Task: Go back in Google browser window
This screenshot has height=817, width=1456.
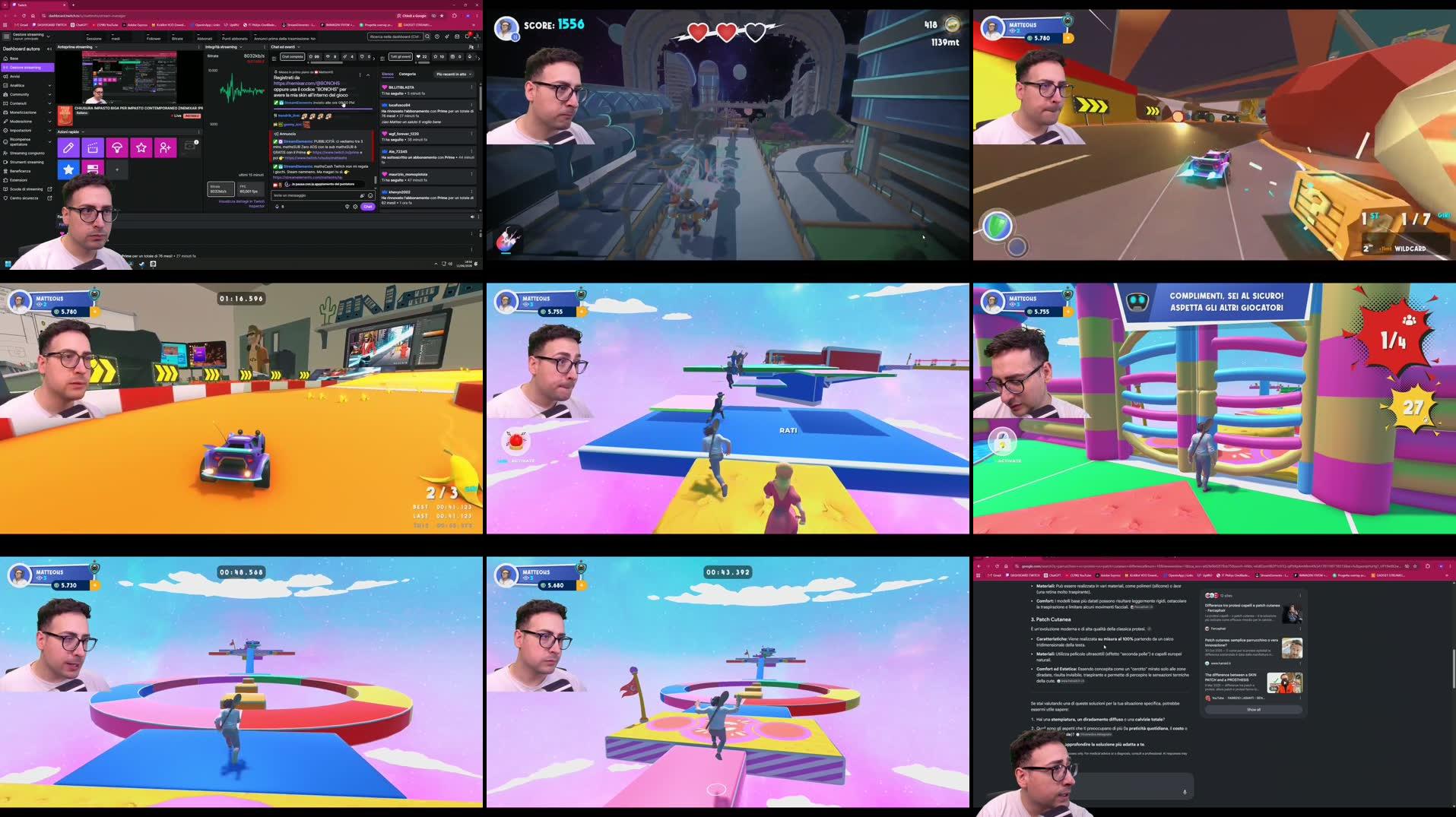Action: tap(979, 566)
